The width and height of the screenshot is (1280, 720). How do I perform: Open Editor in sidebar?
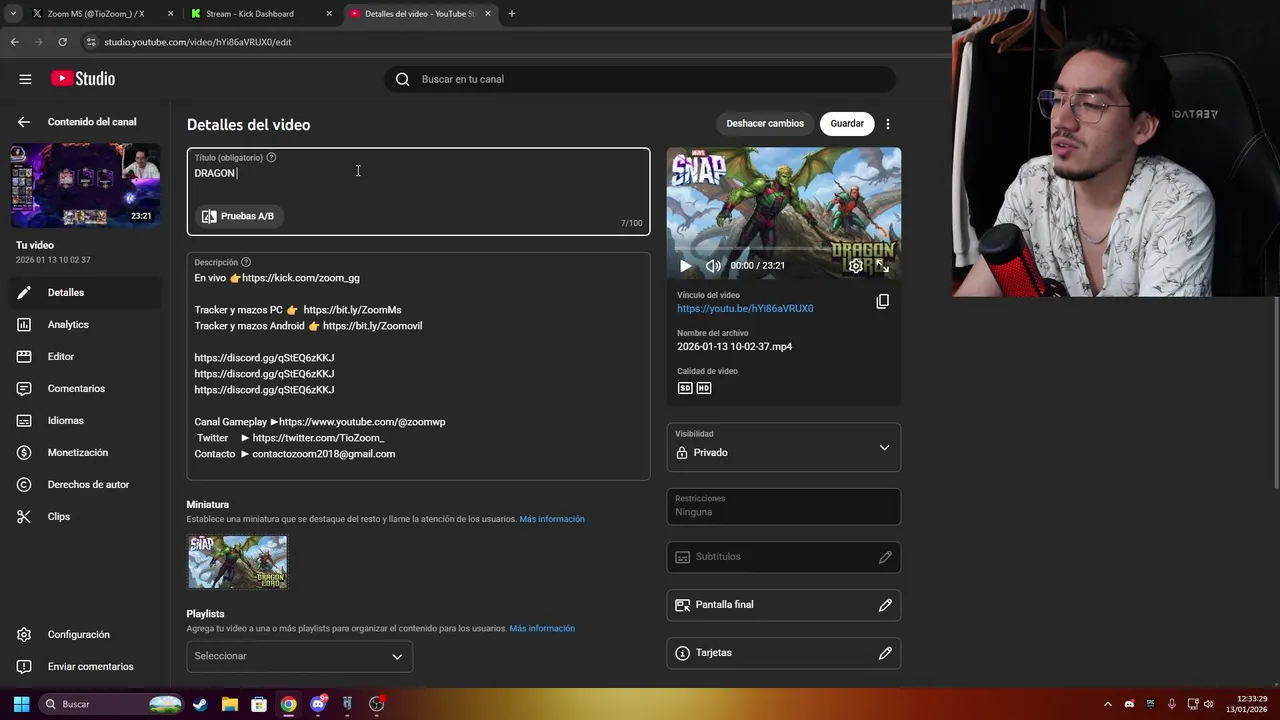point(85,357)
